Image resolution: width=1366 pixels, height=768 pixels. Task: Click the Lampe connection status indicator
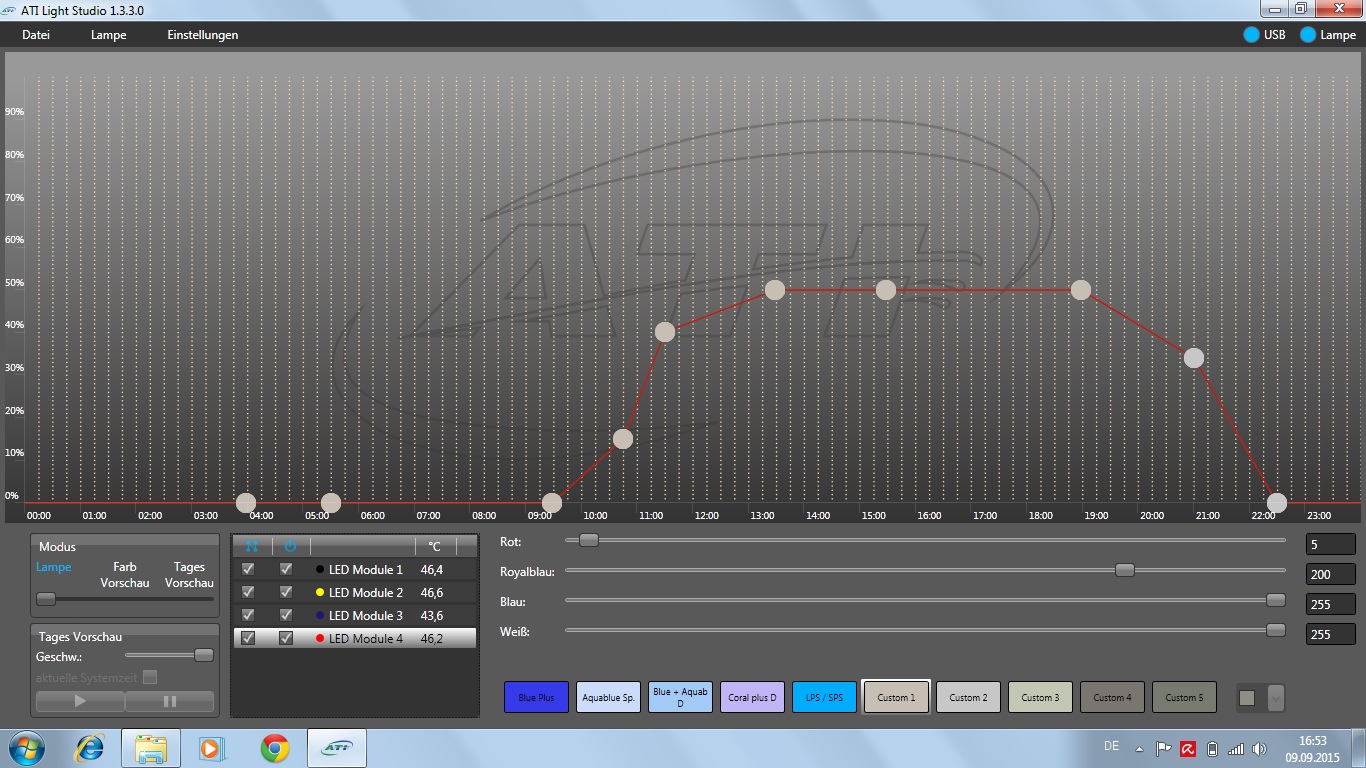click(x=1308, y=35)
